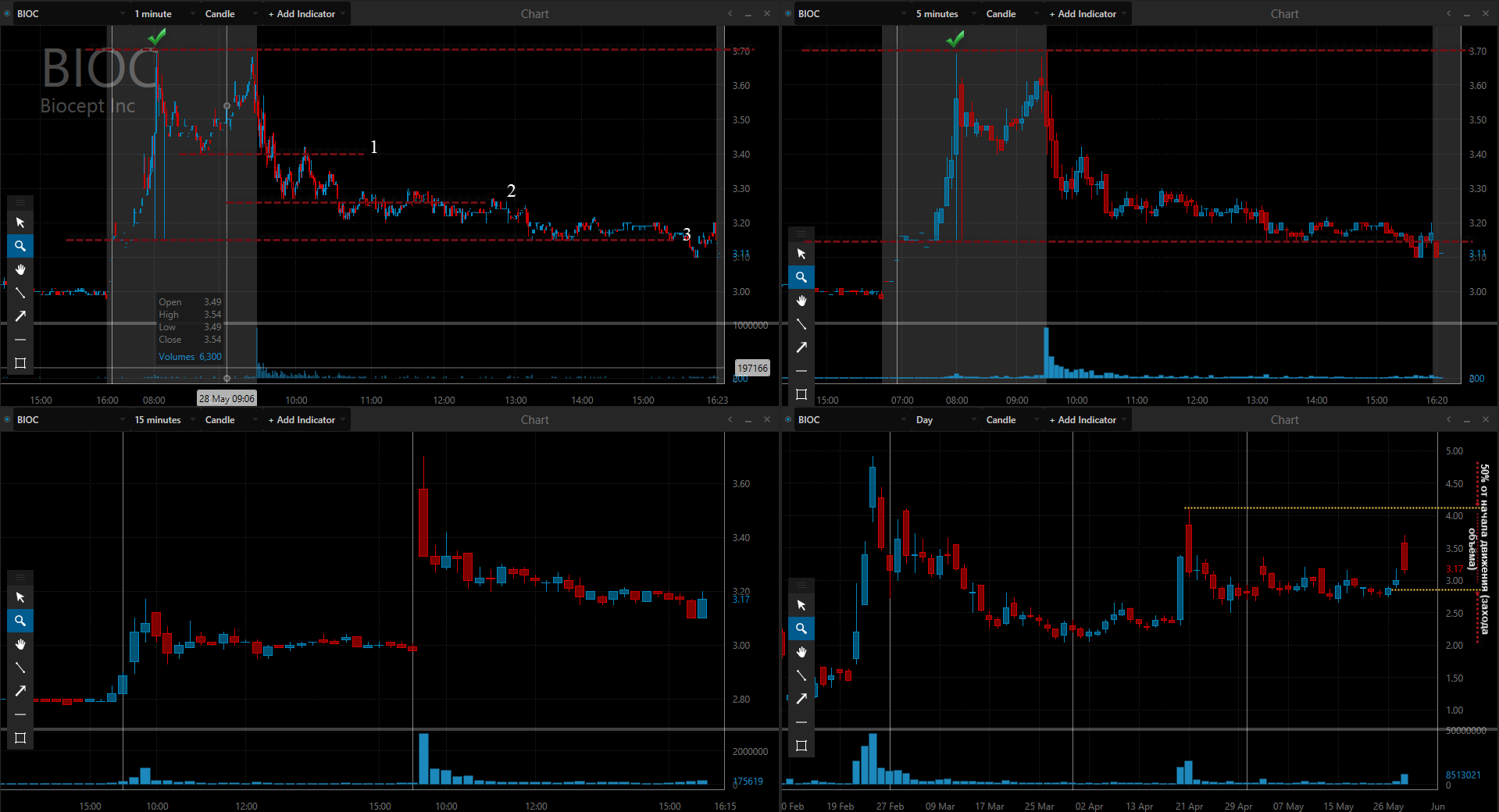The image size is (1499, 812).
Task: Click the 3.17 current price label on the Day chart
Action: (x=1454, y=569)
